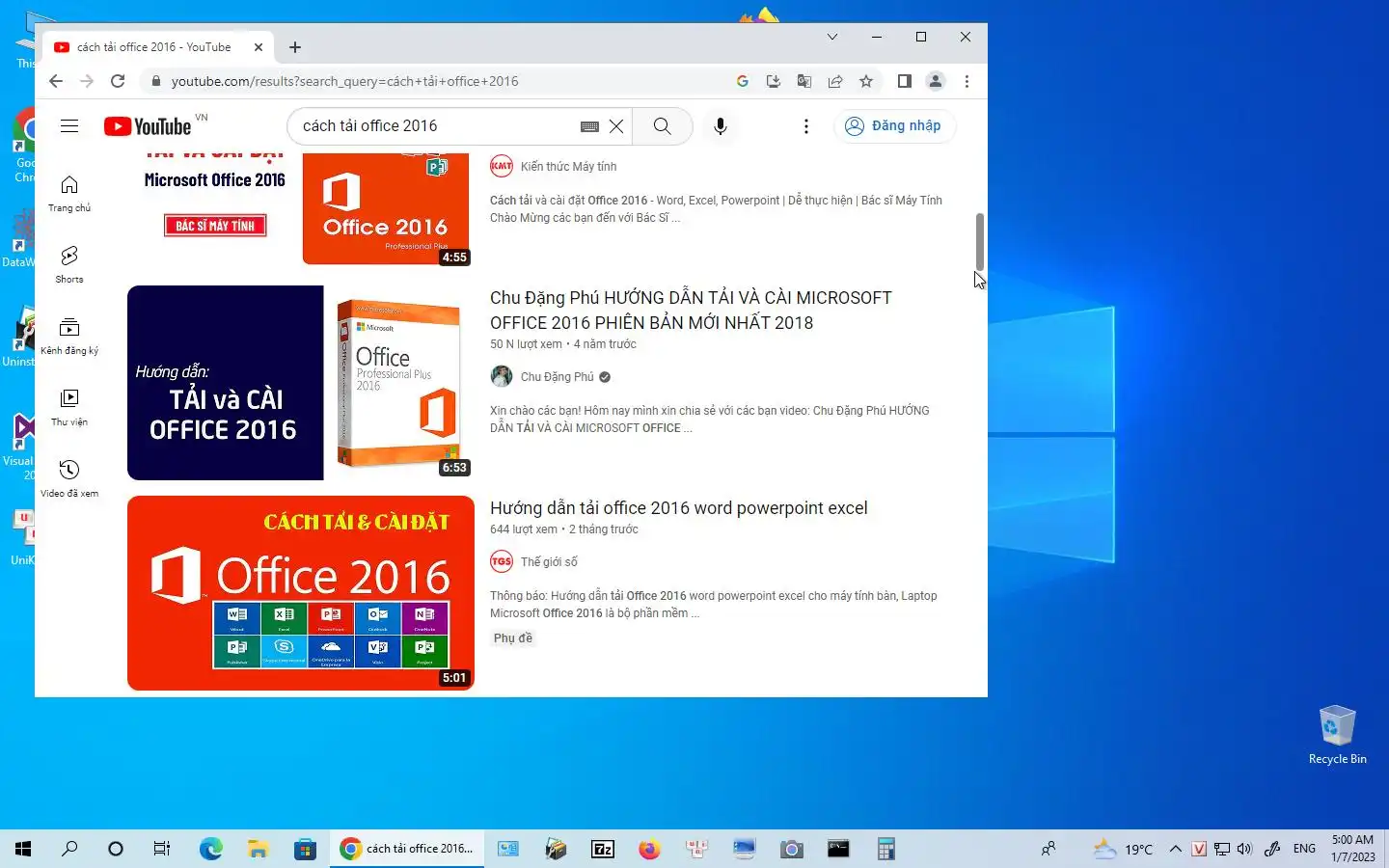Open Hướng dẫn tải office 2016 title

point(679,508)
